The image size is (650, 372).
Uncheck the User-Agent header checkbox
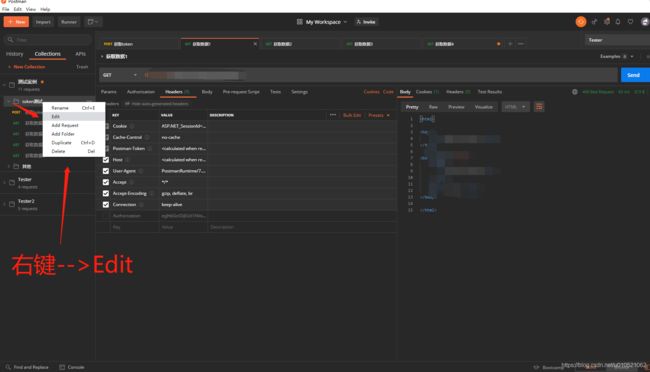[x=106, y=171]
